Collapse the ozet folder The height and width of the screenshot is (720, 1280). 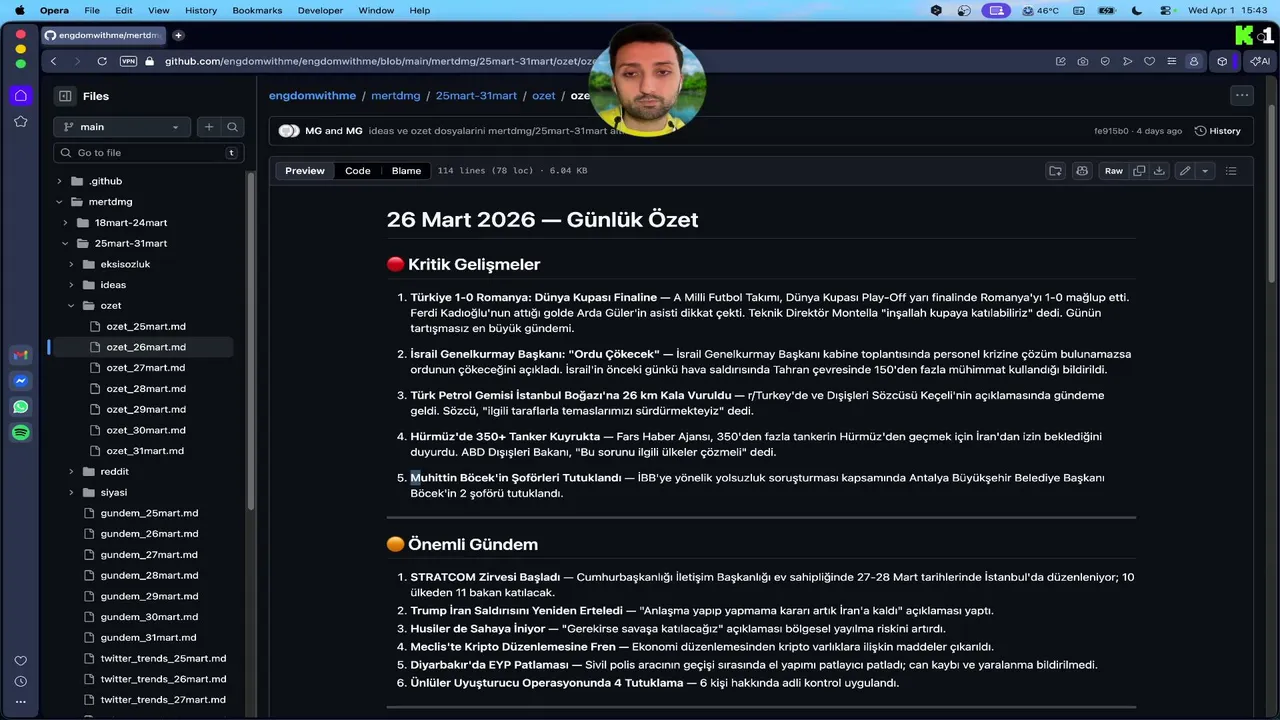tap(71, 305)
